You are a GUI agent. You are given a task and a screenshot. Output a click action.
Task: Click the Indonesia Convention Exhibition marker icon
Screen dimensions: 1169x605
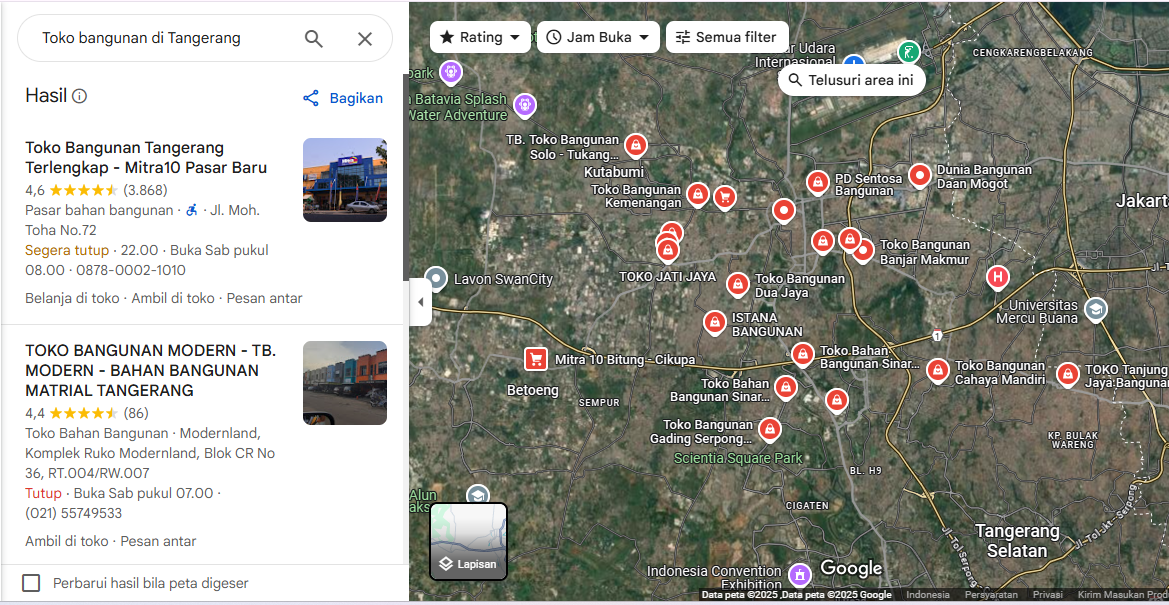799,574
